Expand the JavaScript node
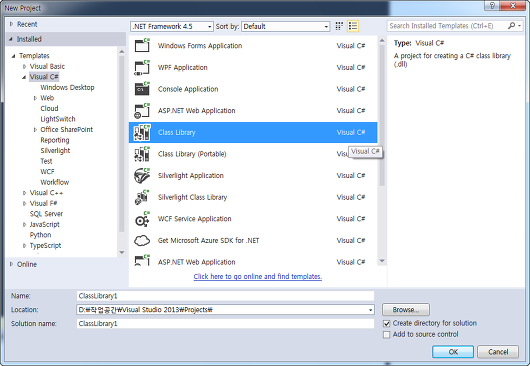This screenshot has width=530, height=366. click(24, 224)
